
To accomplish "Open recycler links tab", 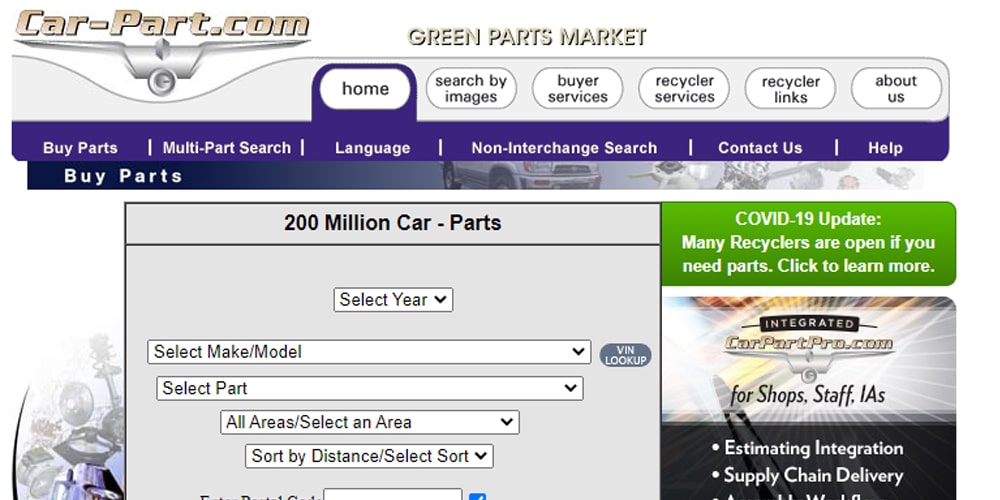I will pos(790,89).
